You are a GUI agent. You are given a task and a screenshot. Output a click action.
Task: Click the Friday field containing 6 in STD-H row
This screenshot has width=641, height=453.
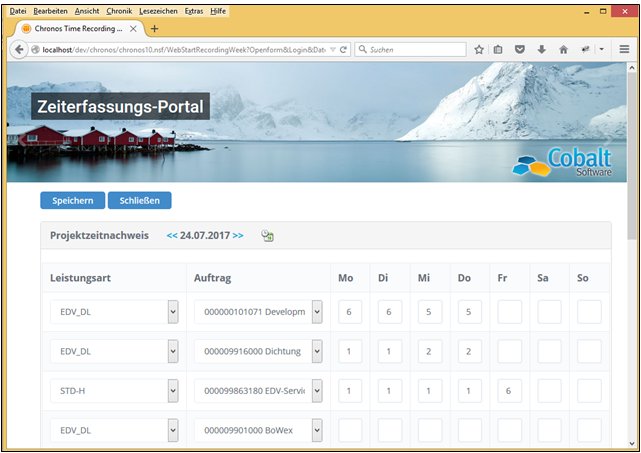pos(509,390)
